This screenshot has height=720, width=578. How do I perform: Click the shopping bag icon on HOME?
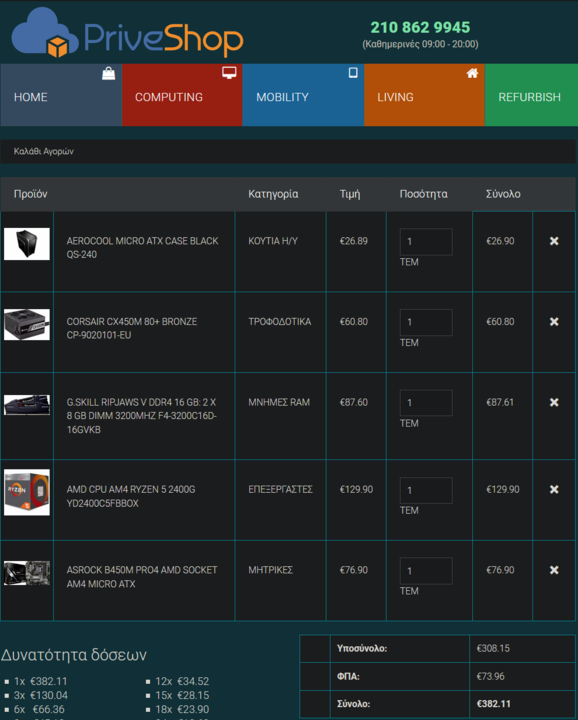point(108,73)
